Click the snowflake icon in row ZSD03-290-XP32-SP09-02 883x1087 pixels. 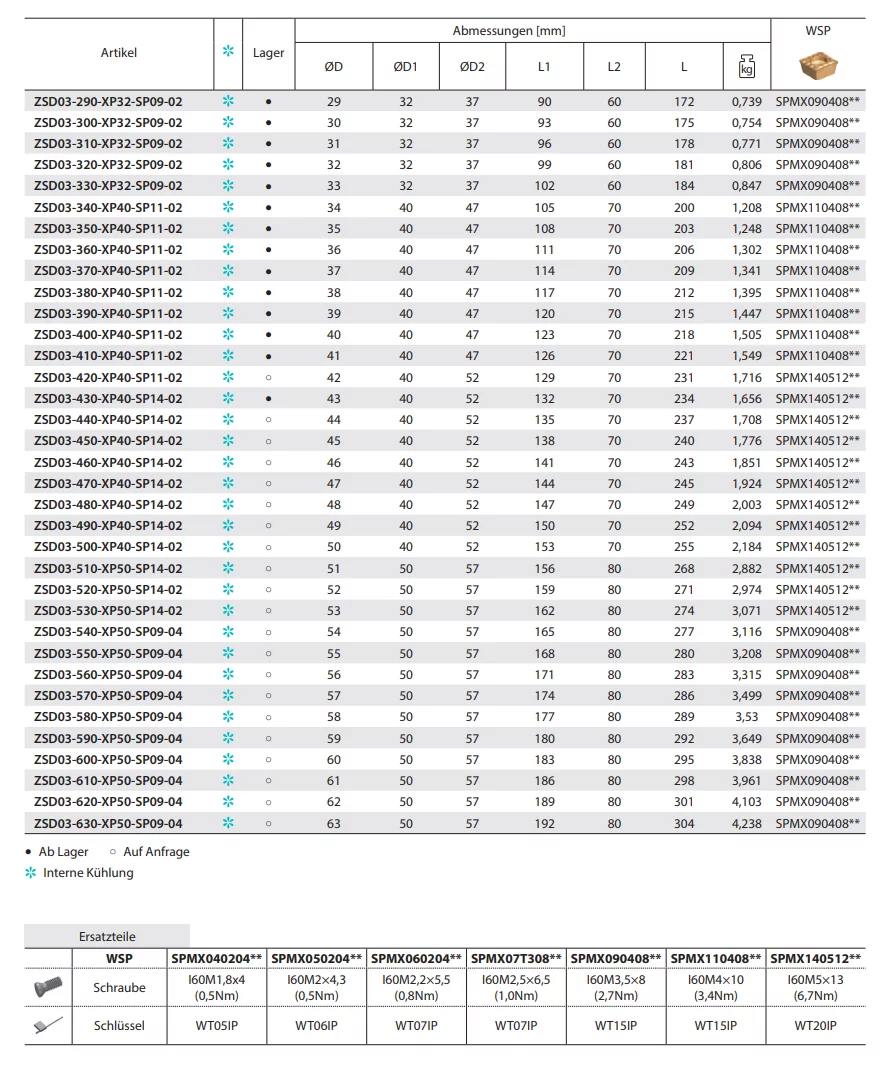click(x=228, y=101)
